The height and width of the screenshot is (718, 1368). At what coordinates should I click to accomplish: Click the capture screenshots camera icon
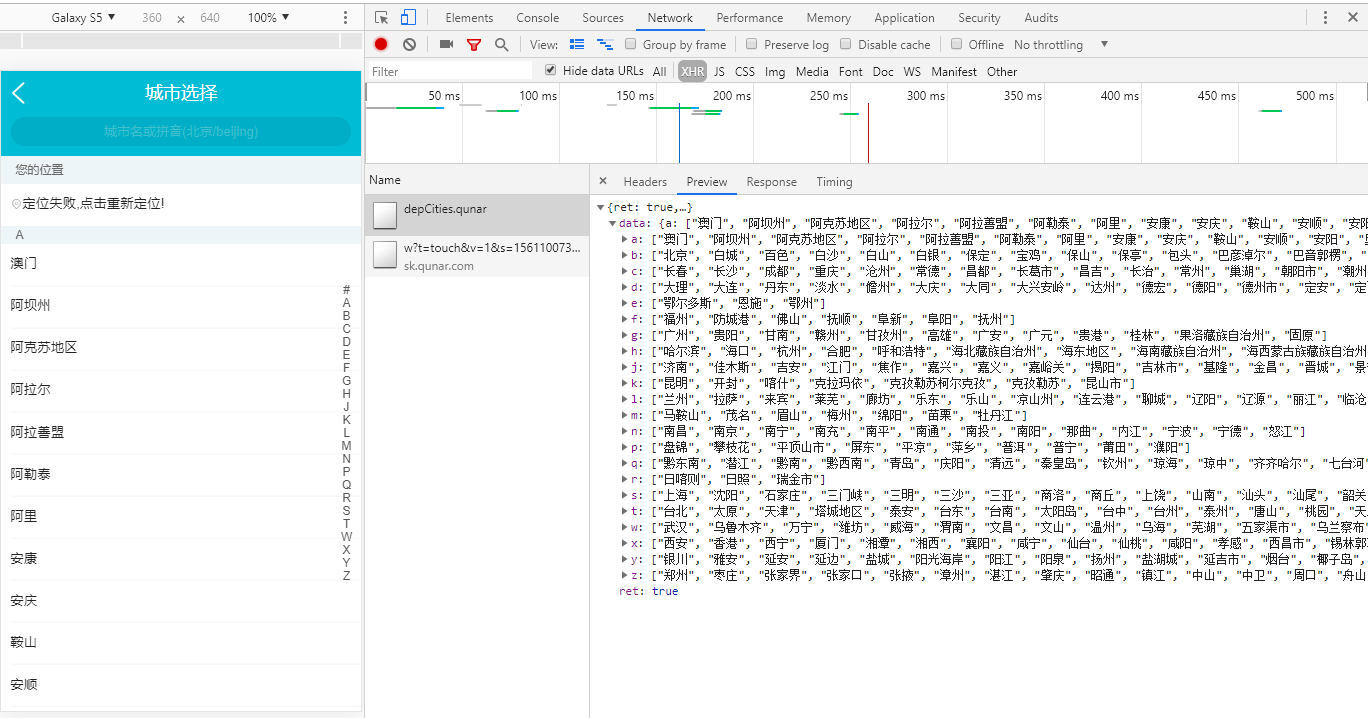(x=446, y=44)
